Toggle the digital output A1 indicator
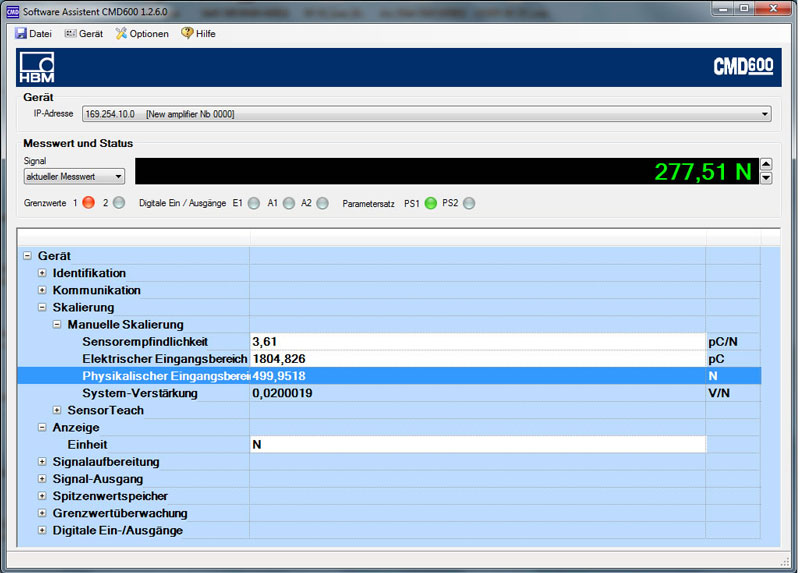 (x=289, y=203)
